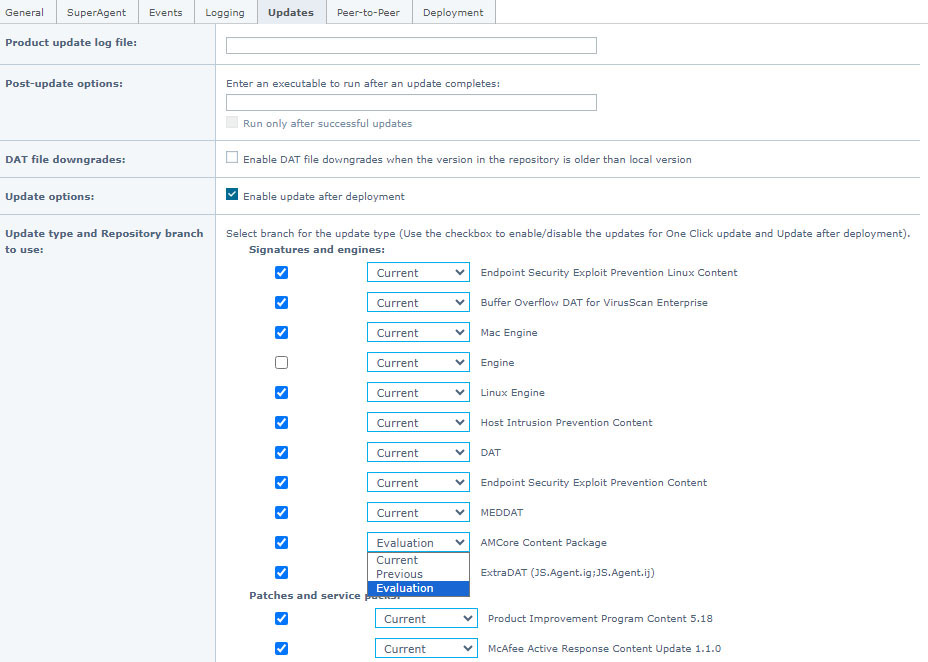The height and width of the screenshot is (662, 928).
Task: Uncheck McAfee Active Response Content Update 1.1.0
Action: (x=281, y=648)
